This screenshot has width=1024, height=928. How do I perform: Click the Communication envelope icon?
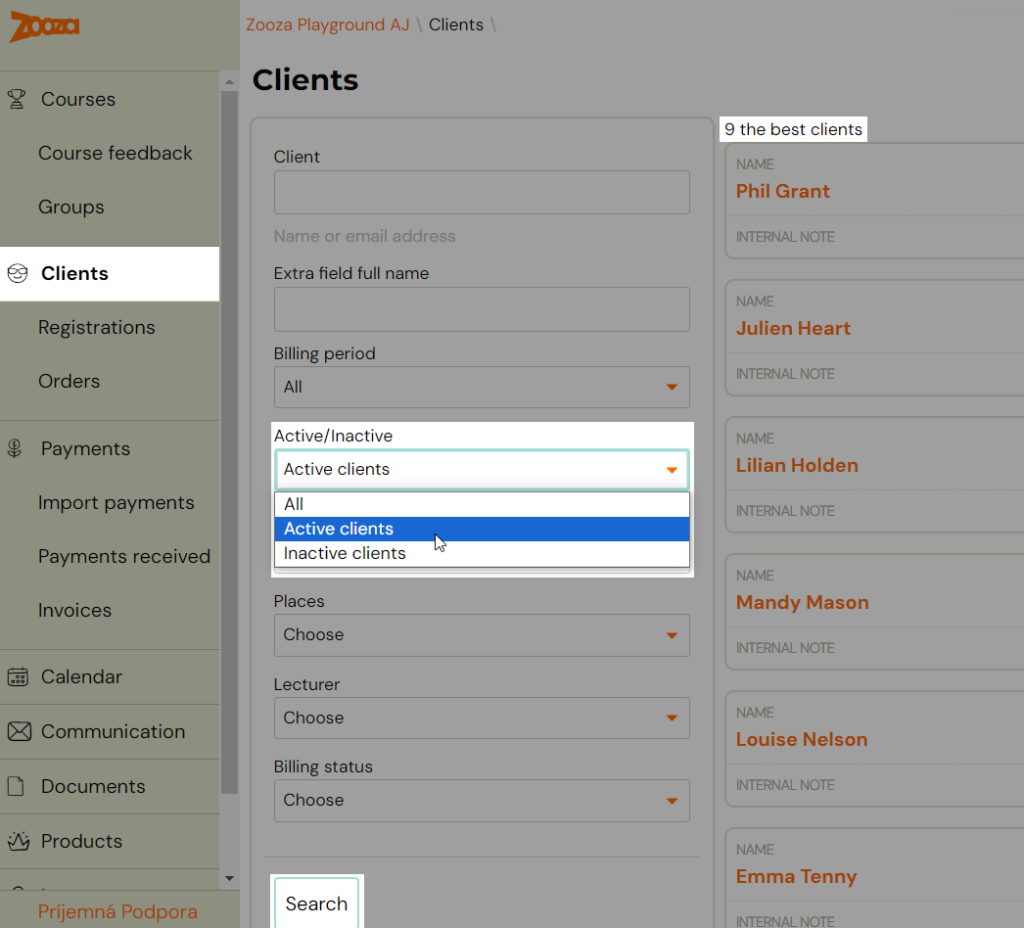click(19, 731)
